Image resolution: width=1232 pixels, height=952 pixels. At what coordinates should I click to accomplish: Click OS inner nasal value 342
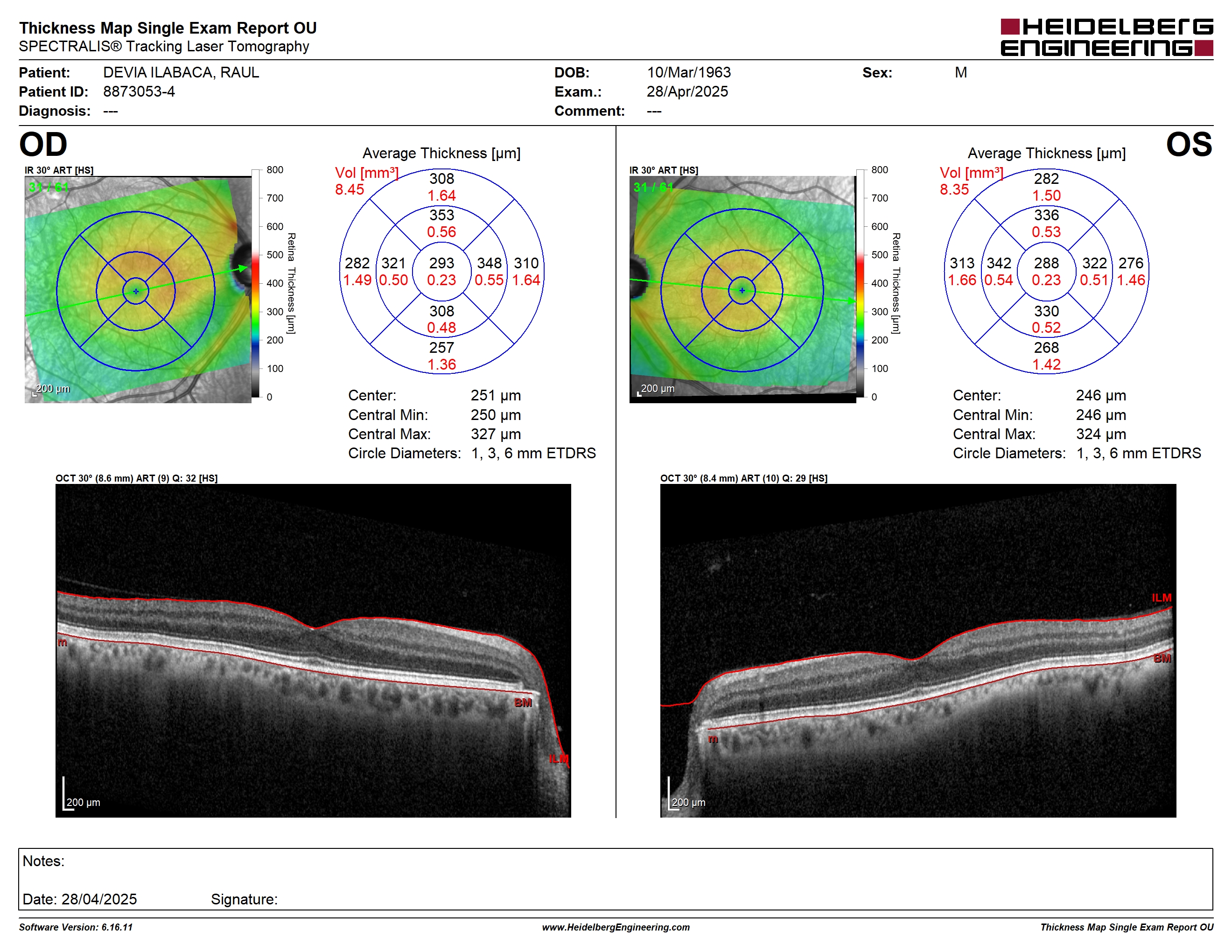click(x=999, y=263)
